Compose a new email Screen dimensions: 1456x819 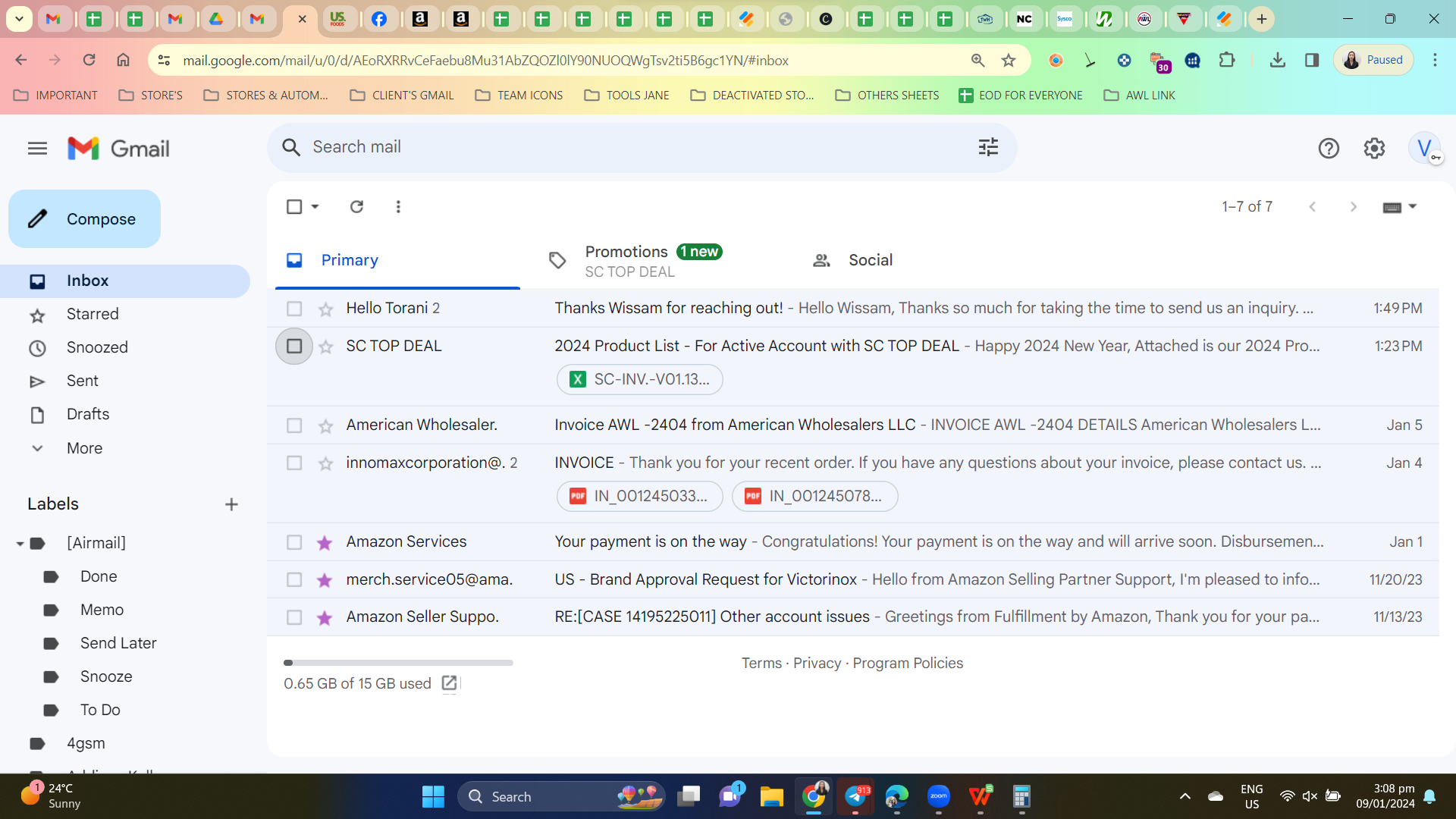tap(84, 219)
